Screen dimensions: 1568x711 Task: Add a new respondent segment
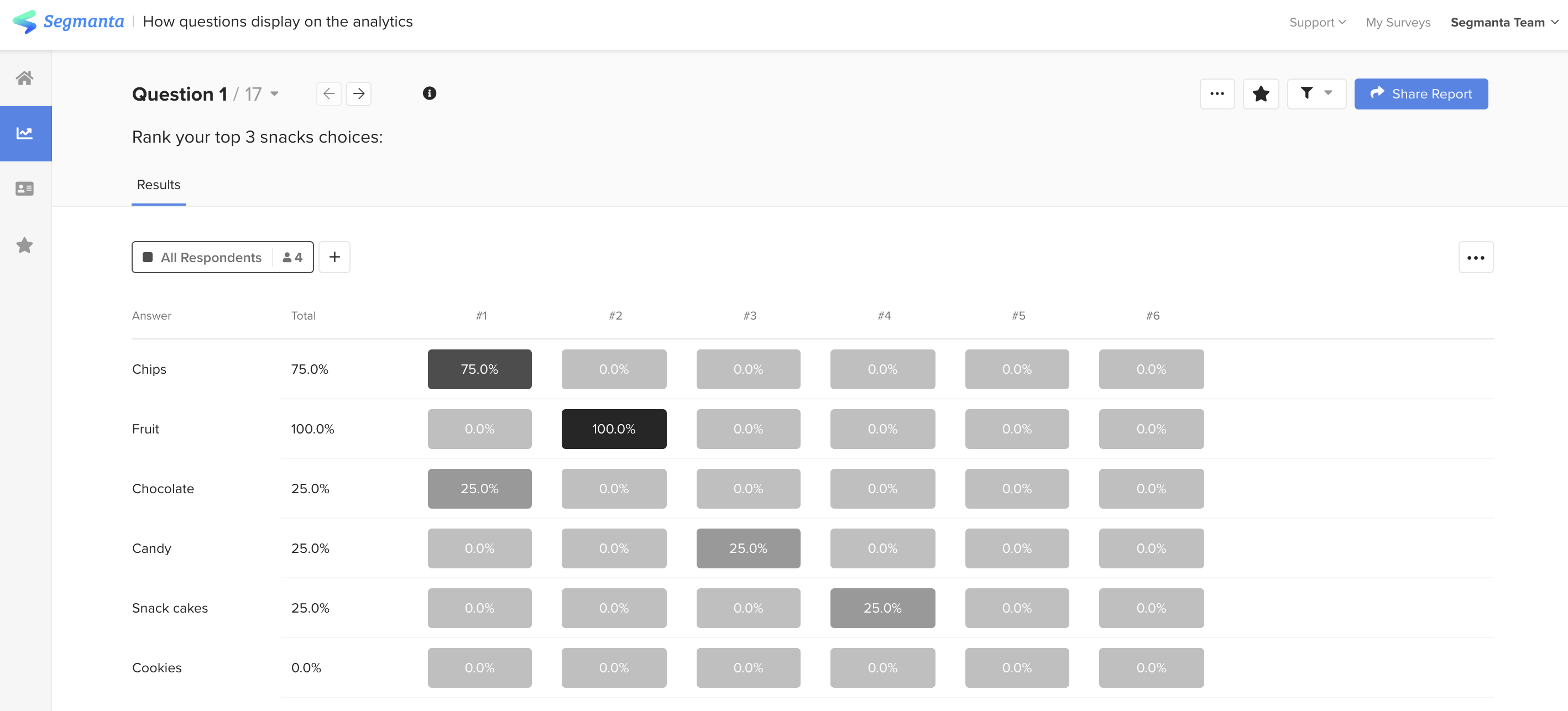(334, 257)
